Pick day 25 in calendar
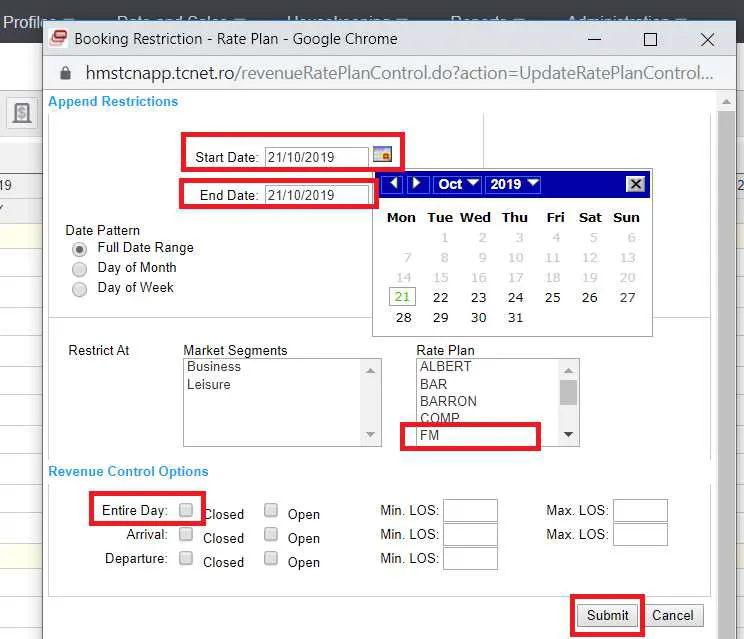Screen dimensions: 744x639 coord(552,297)
